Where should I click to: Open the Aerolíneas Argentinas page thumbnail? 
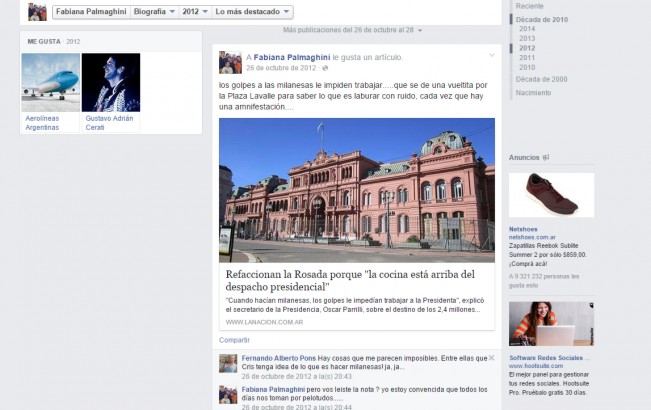[x=51, y=82]
